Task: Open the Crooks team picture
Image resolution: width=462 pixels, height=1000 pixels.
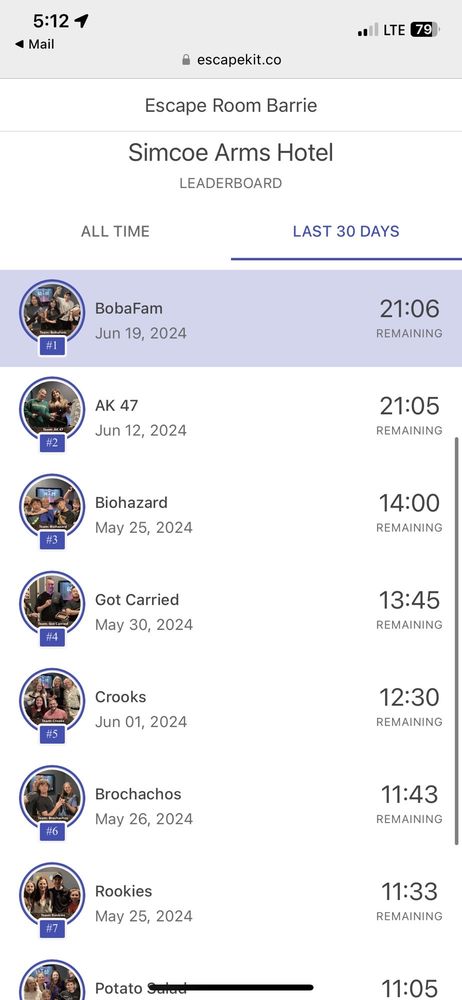Action: click(52, 700)
